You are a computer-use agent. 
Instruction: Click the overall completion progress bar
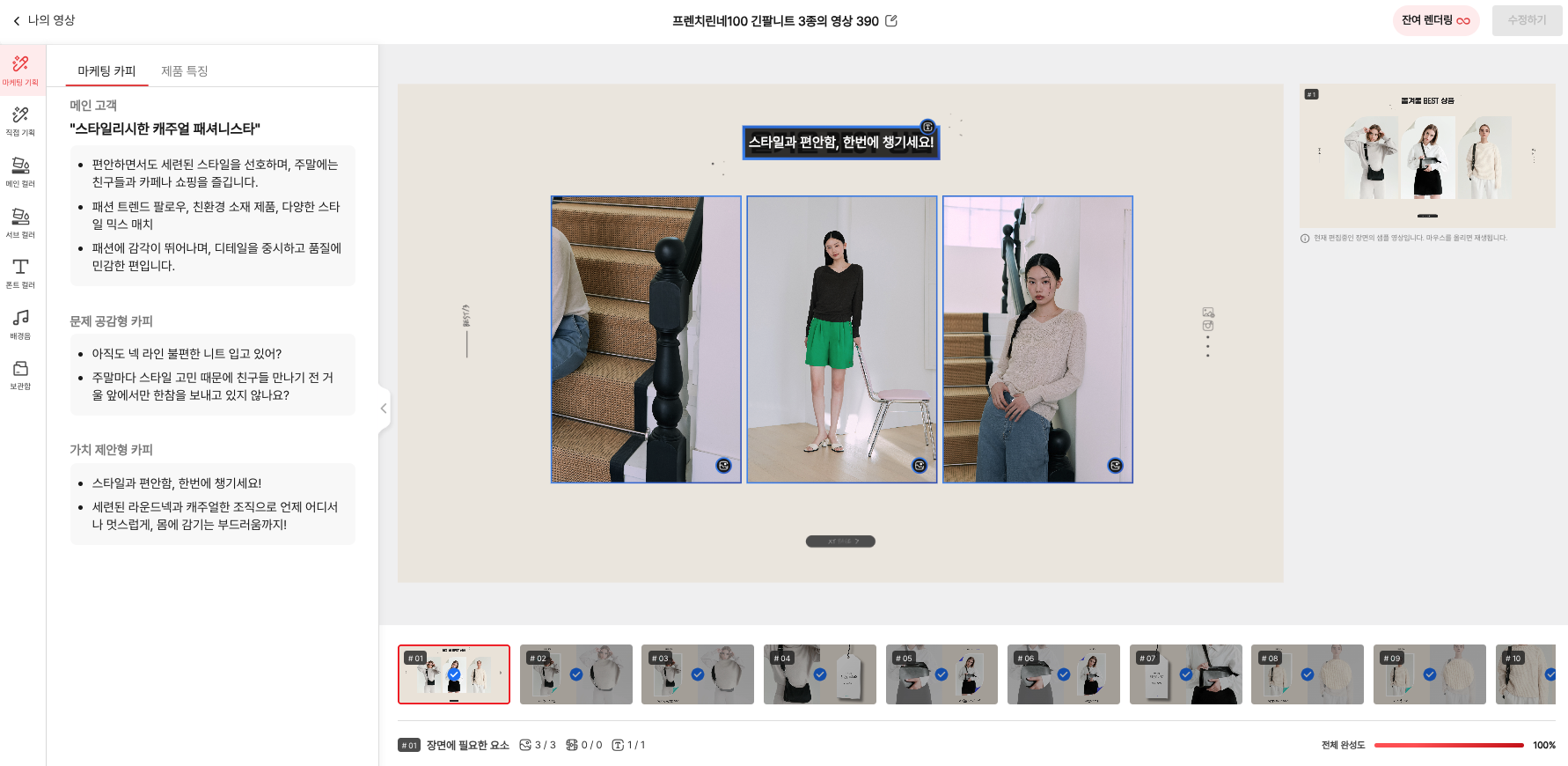(x=1449, y=745)
